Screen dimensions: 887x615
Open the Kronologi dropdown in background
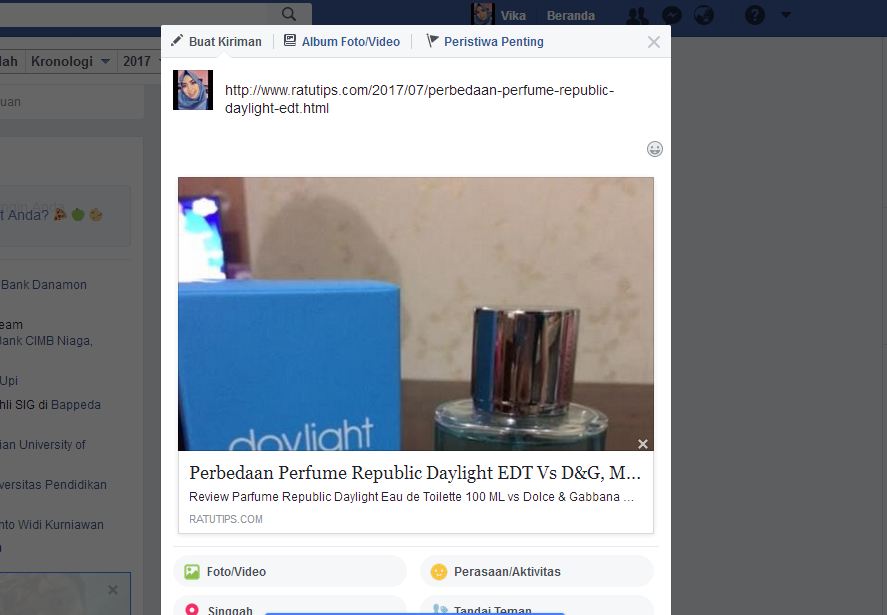70,61
